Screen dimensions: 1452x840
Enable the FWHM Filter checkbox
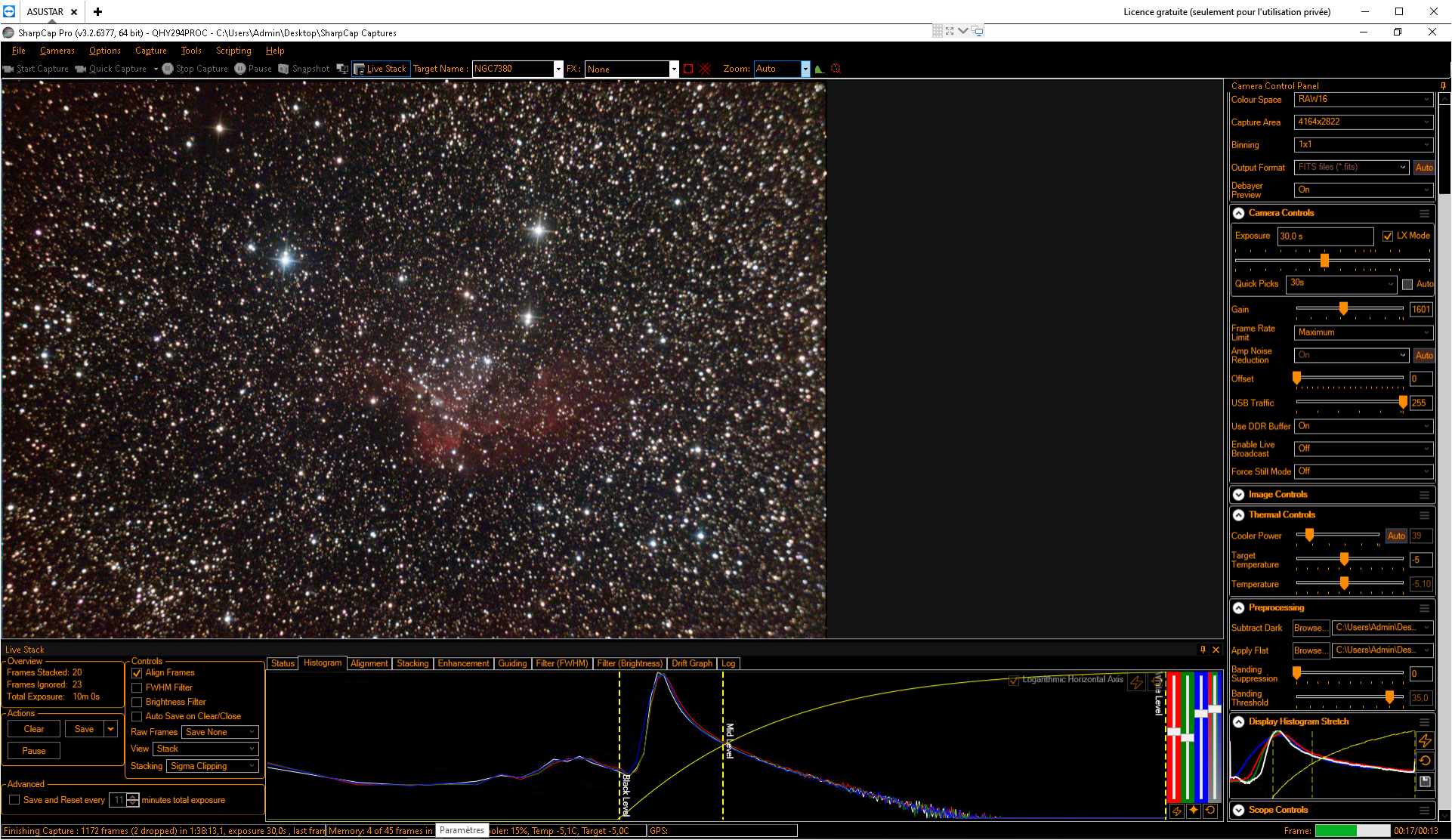(137, 688)
